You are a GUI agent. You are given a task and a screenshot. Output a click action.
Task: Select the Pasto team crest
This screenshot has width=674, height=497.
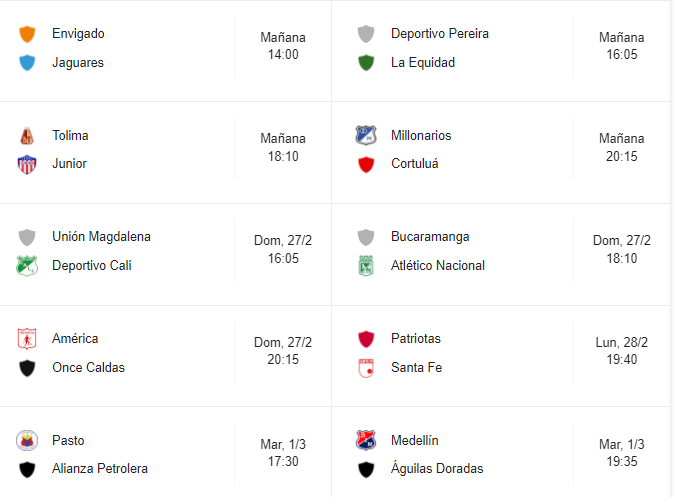point(27,441)
